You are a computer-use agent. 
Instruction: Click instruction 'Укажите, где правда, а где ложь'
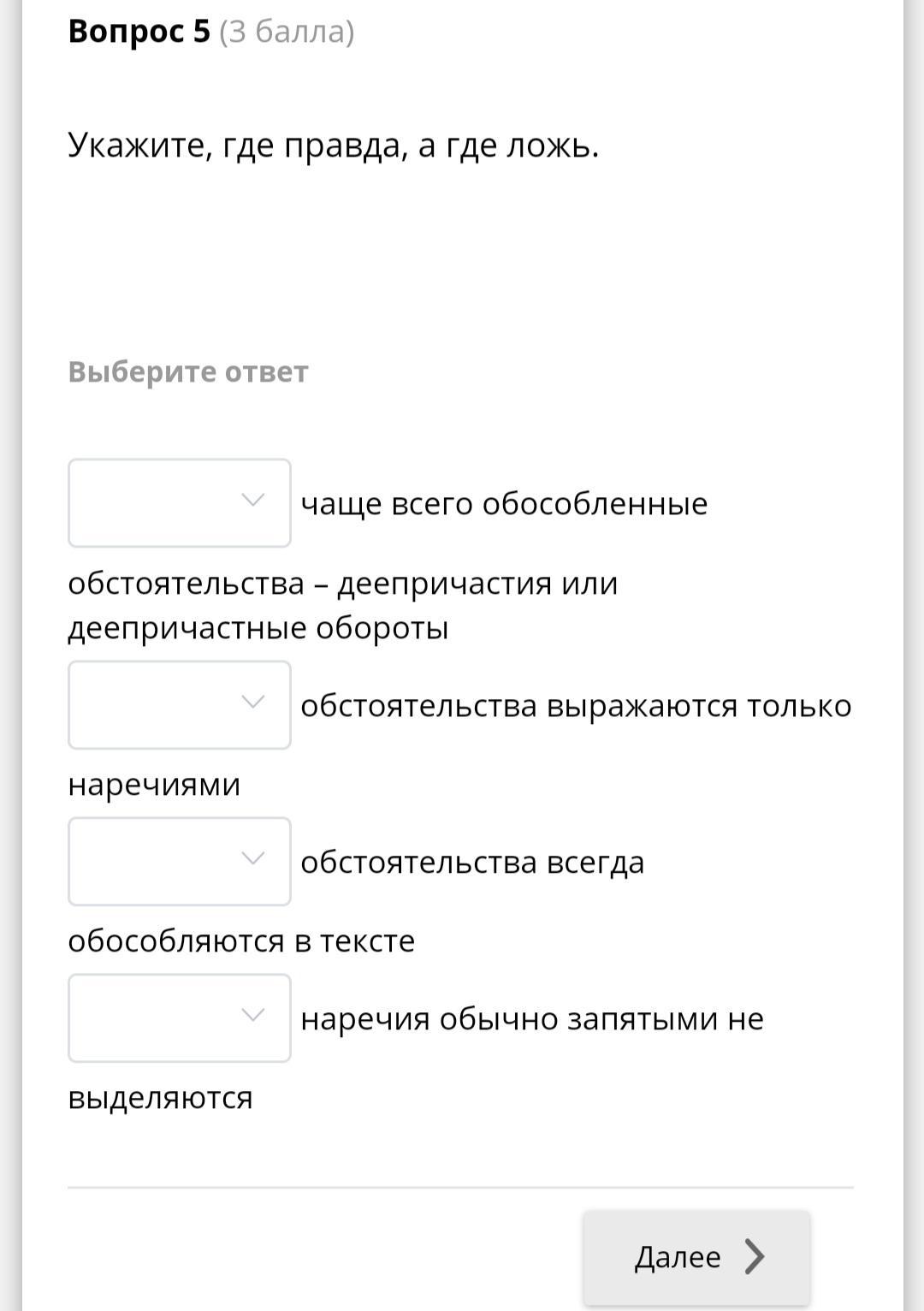coord(333,145)
